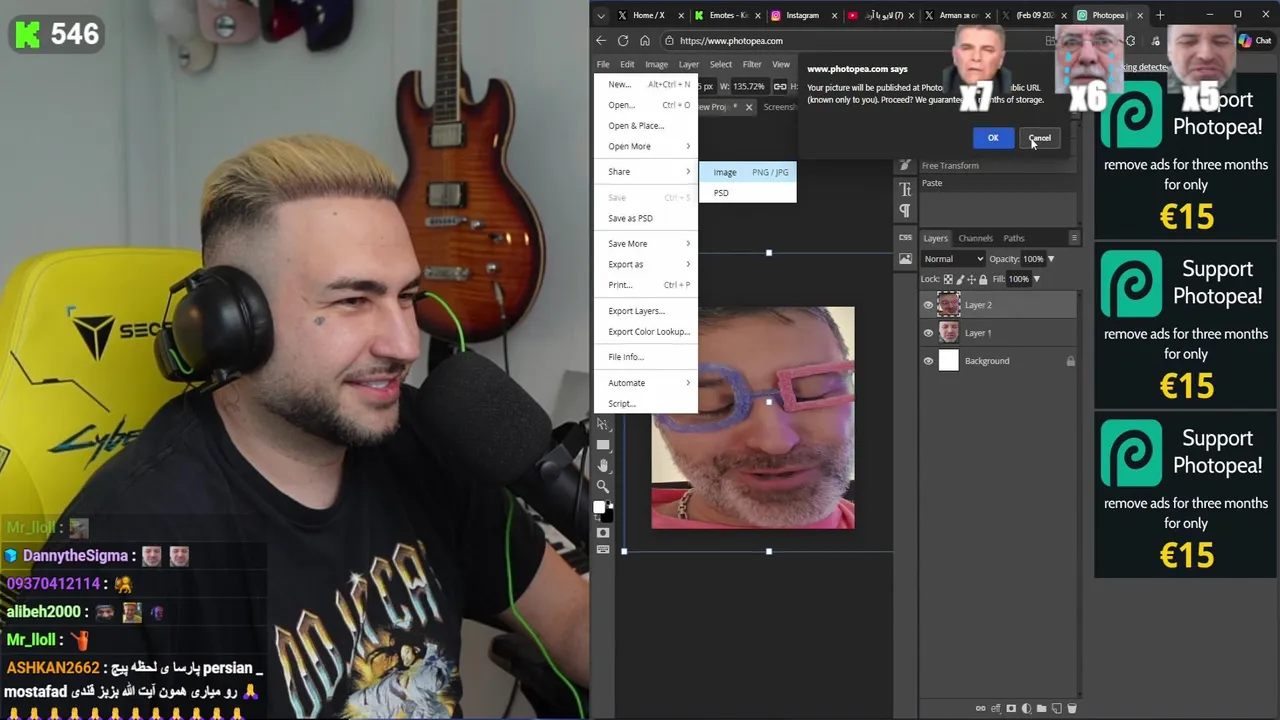This screenshot has height=720, width=1280.
Task: Expand the Share submenu
Action: (647, 172)
